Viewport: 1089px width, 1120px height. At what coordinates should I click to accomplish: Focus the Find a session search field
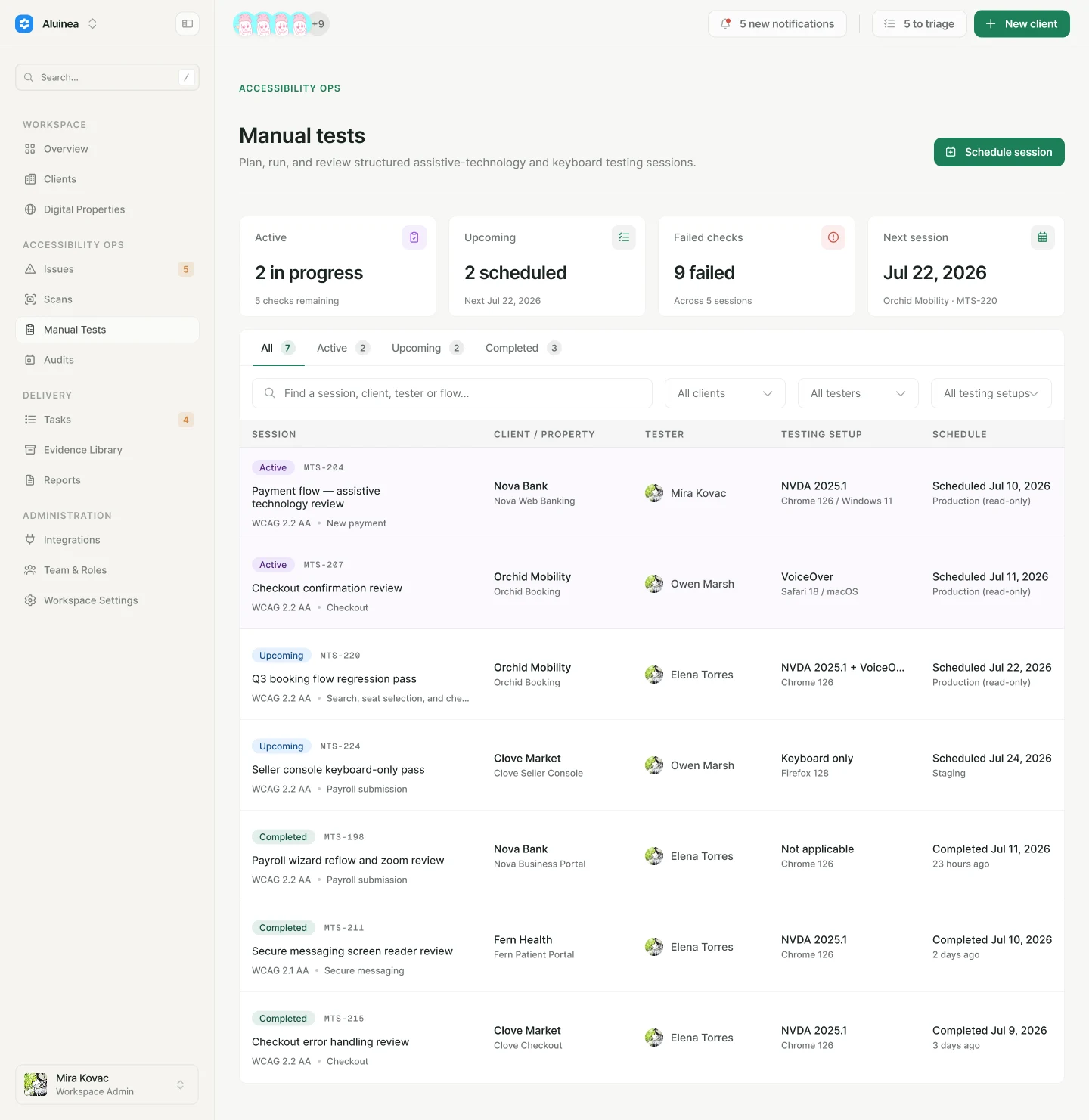452,393
